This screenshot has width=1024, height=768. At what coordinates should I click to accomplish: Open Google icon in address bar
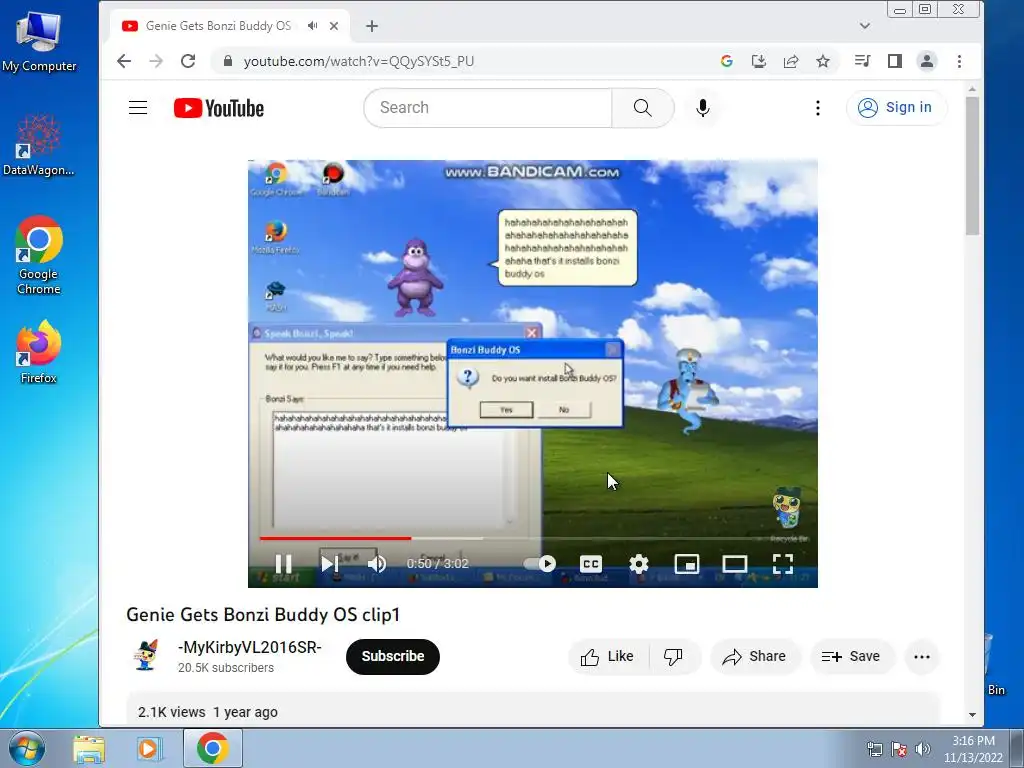tap(726, 61)
